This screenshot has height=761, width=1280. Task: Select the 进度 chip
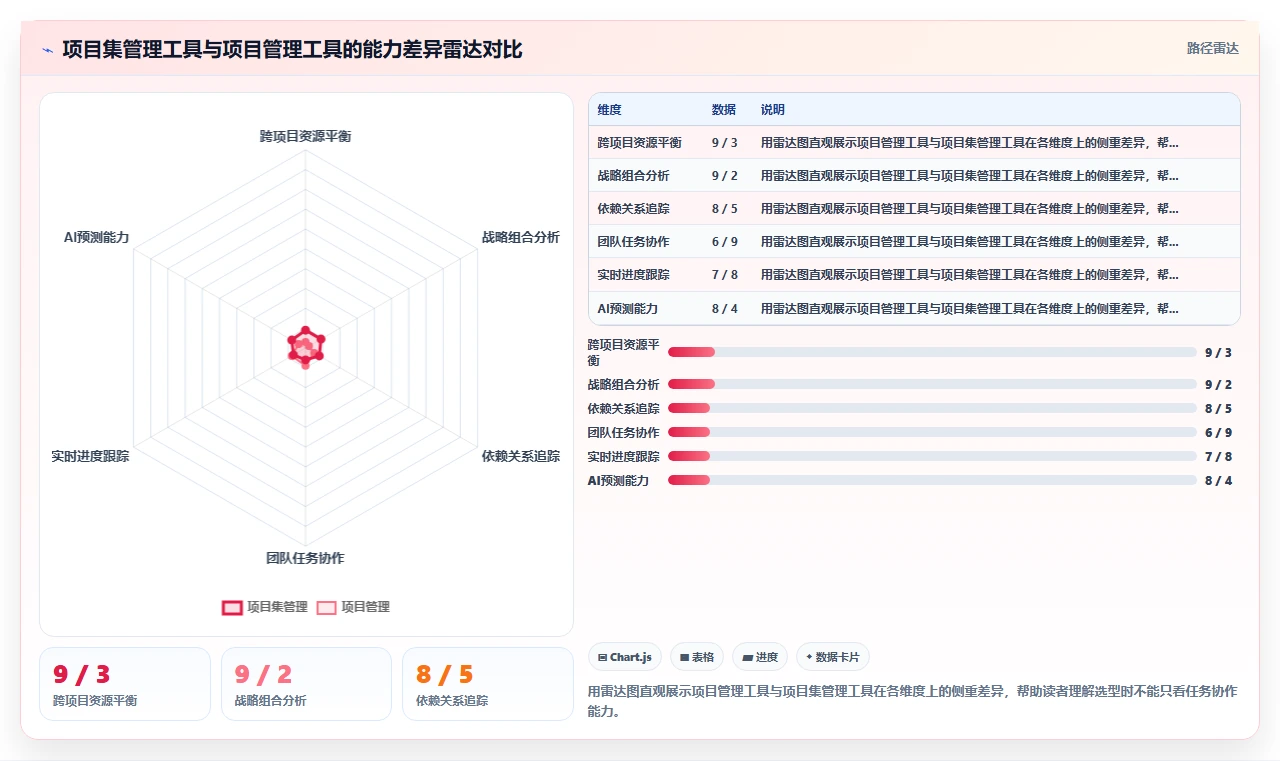[760, 657]
